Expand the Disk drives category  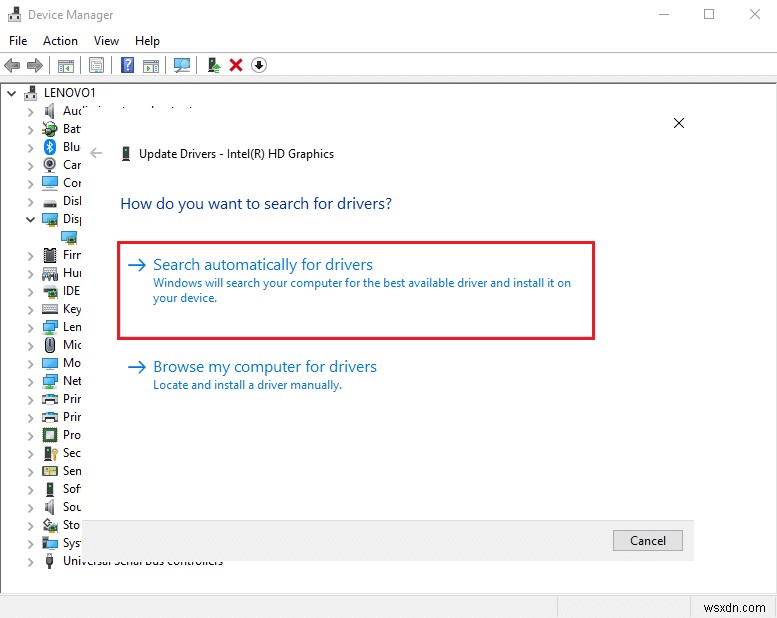31,202
